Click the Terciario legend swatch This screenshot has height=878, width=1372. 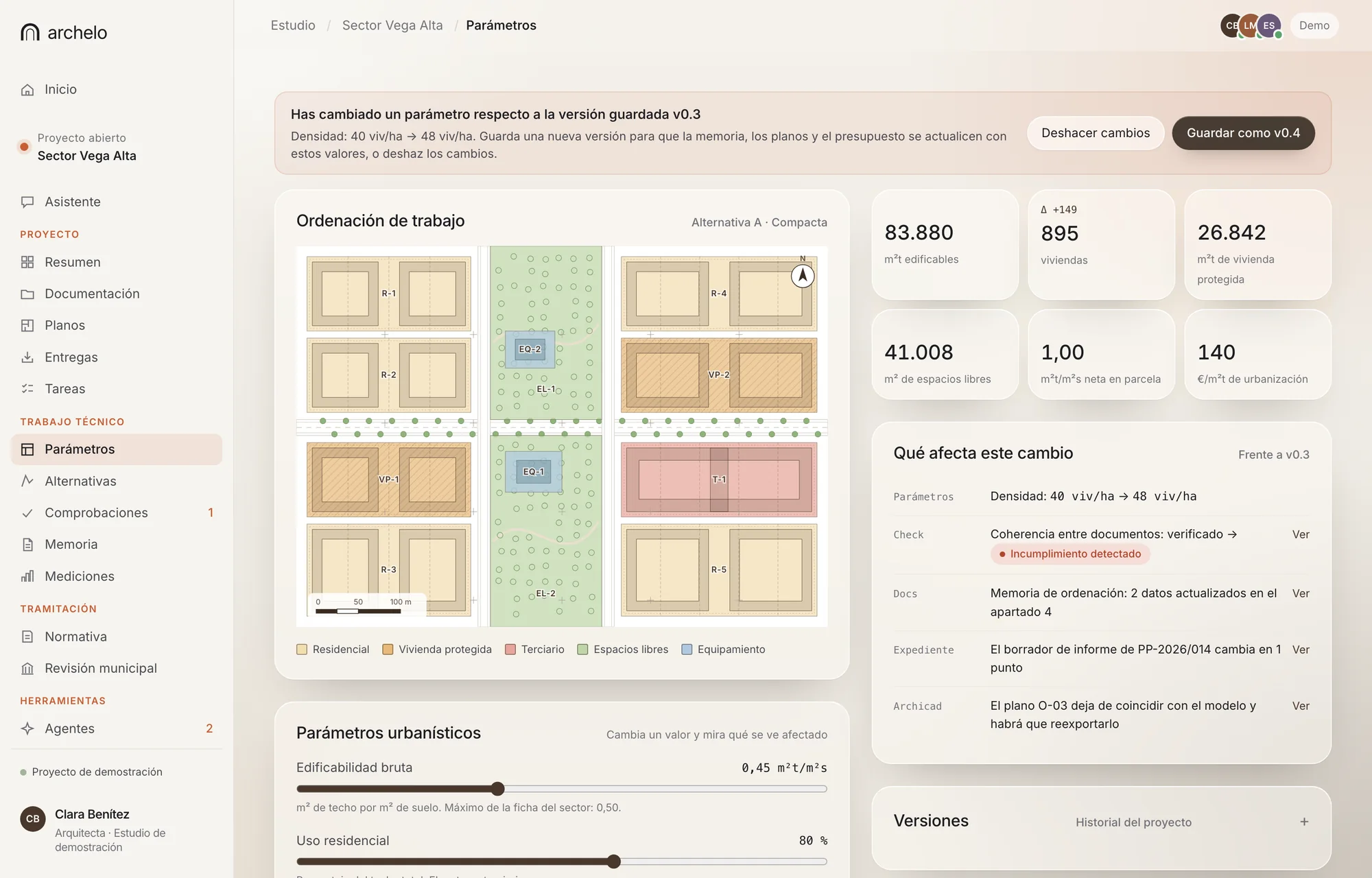(x=510, y=650)
